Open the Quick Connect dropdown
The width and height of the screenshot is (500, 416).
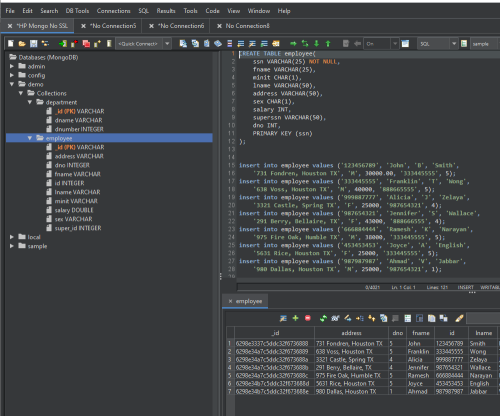(x=167, y=44)
